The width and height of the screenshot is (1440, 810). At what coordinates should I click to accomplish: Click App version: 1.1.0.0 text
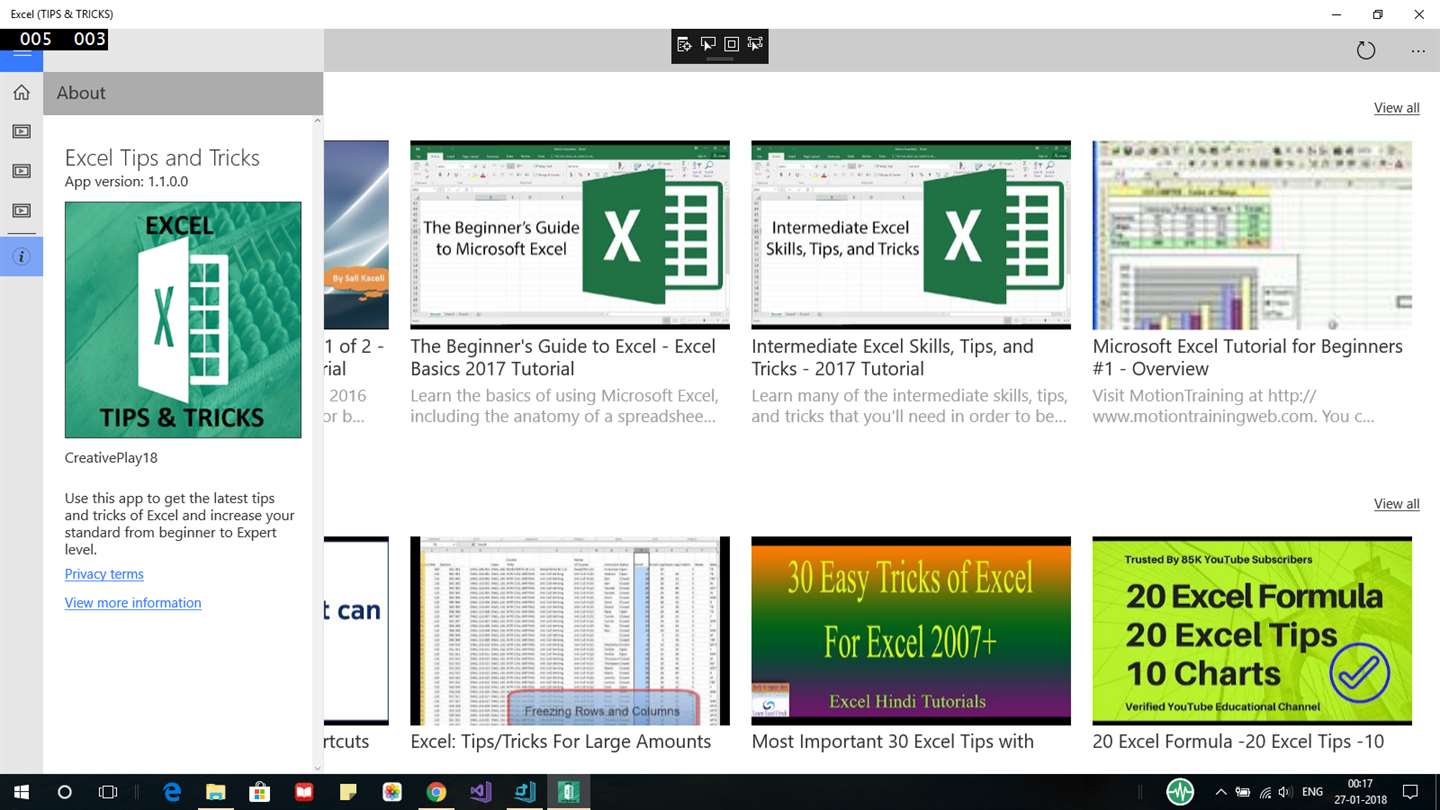click(x=126, y=182)
